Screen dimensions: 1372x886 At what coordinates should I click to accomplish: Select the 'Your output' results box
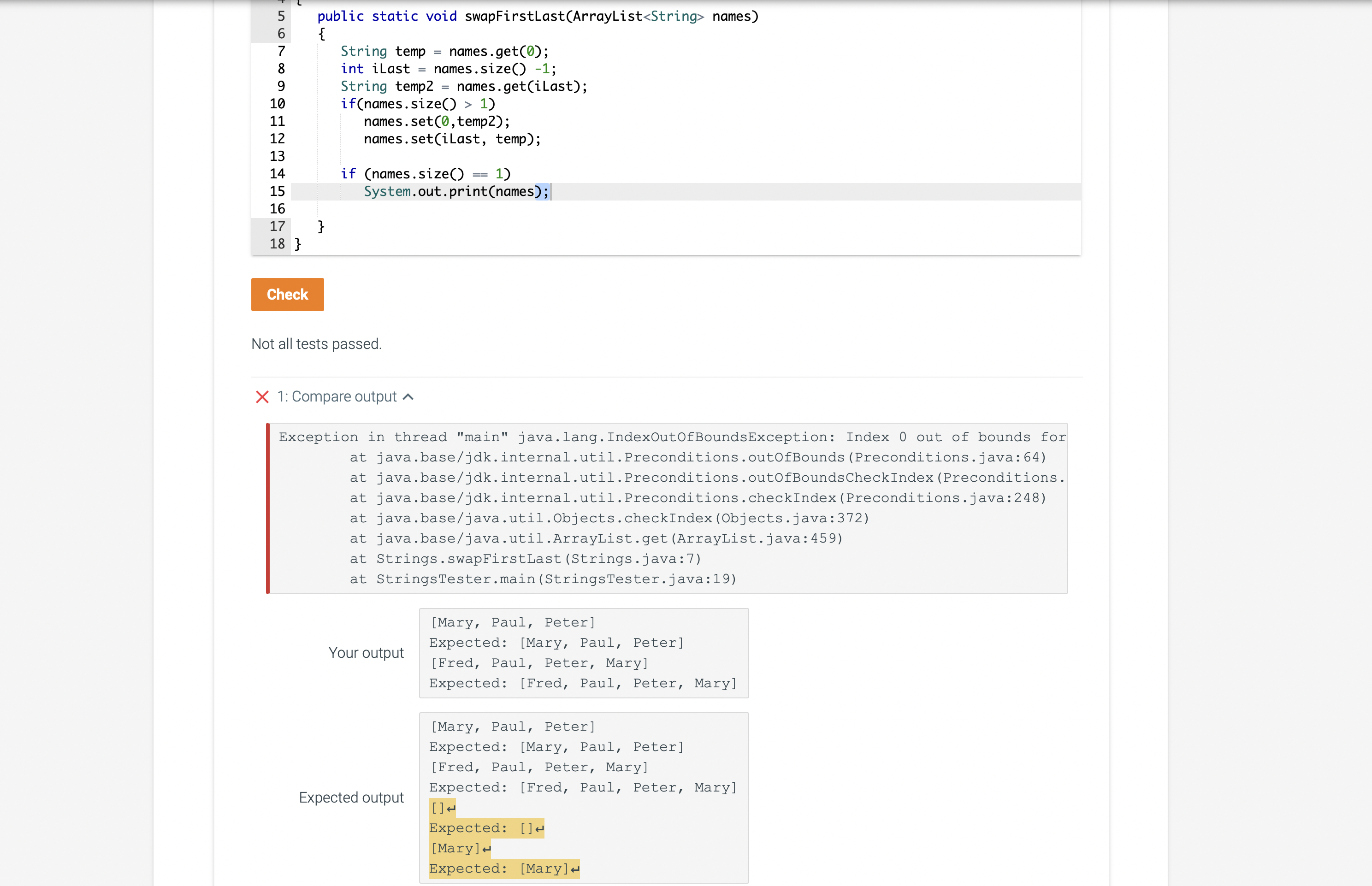point(583,653)
